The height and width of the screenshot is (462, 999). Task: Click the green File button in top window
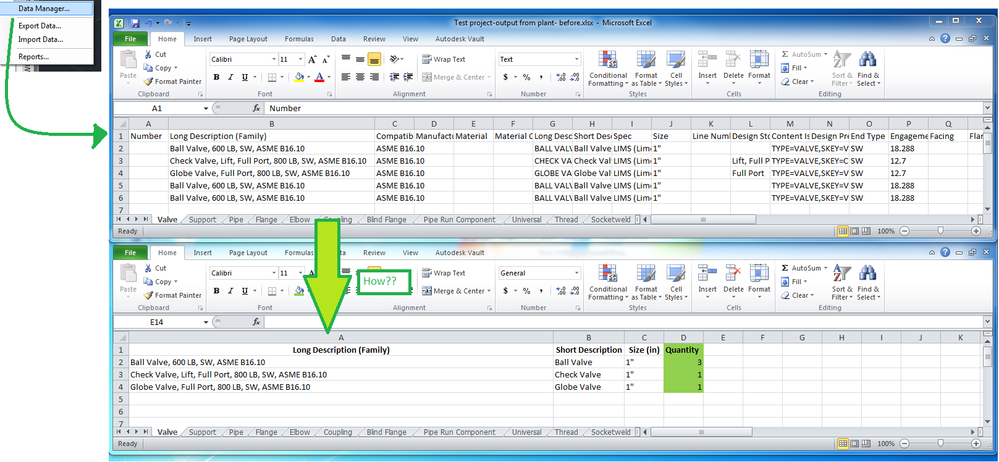(x=130, y=39)
